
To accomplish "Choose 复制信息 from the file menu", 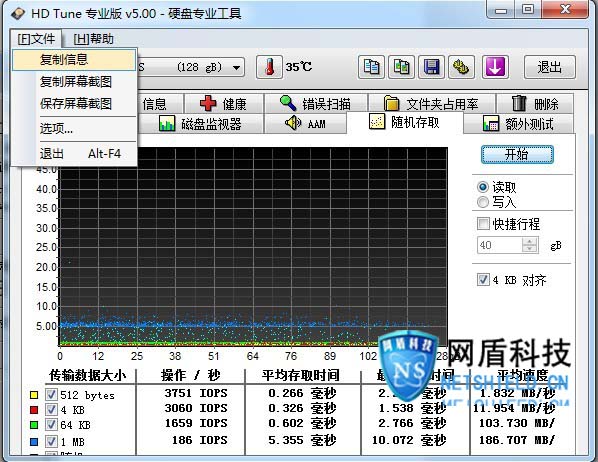I will click(74, 60).
